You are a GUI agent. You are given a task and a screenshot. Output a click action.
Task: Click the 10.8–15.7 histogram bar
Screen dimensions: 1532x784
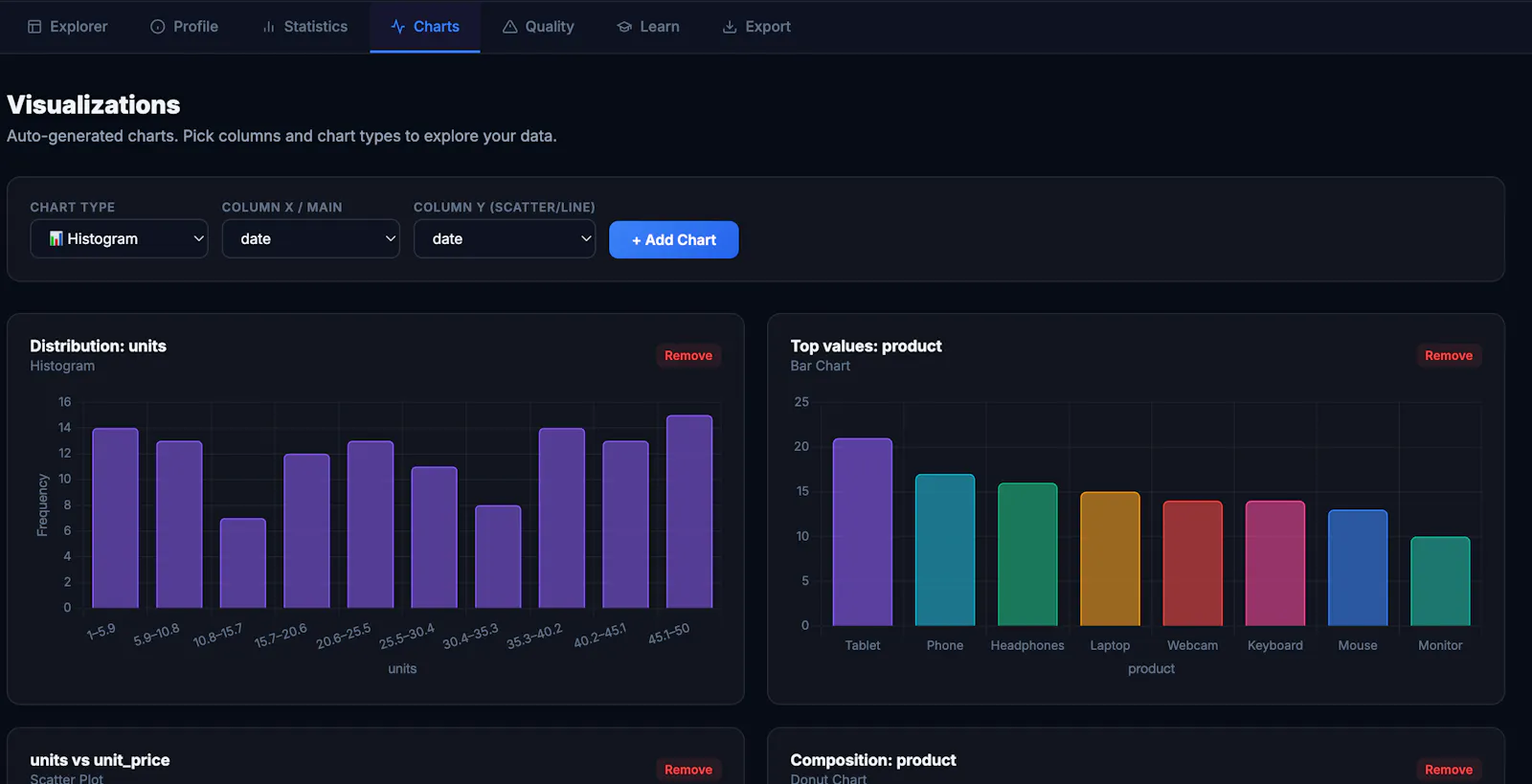tap(243, 563)
